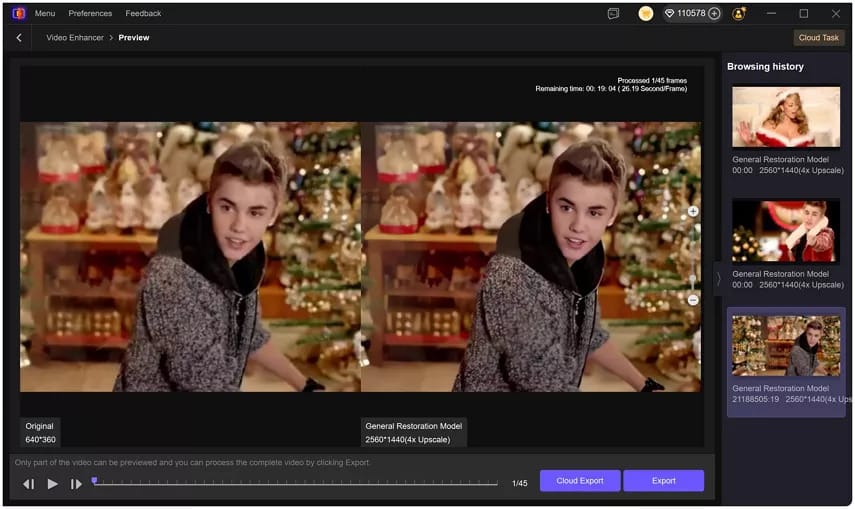The height and width of the screenshot is (509, 855).
Task: Zoom in on the preview with plus icon
Action: tap(693, 212)
